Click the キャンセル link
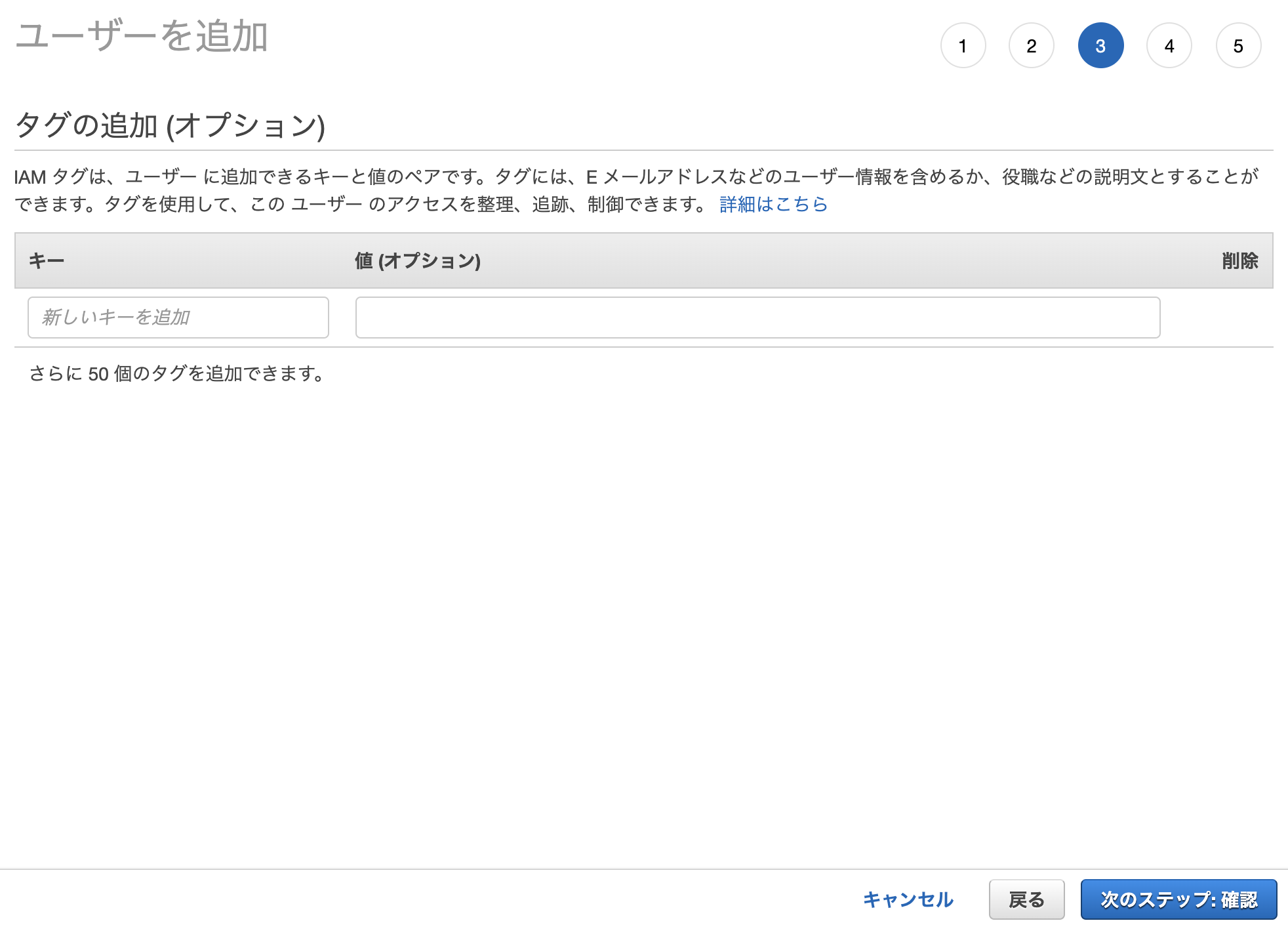 click(x=908, y=899)
